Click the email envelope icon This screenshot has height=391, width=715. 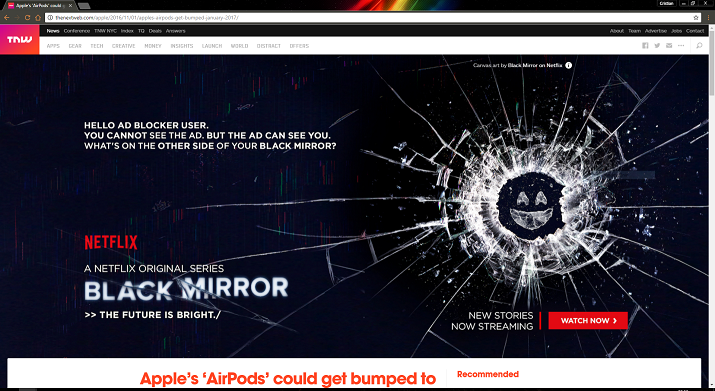[669, 46]
